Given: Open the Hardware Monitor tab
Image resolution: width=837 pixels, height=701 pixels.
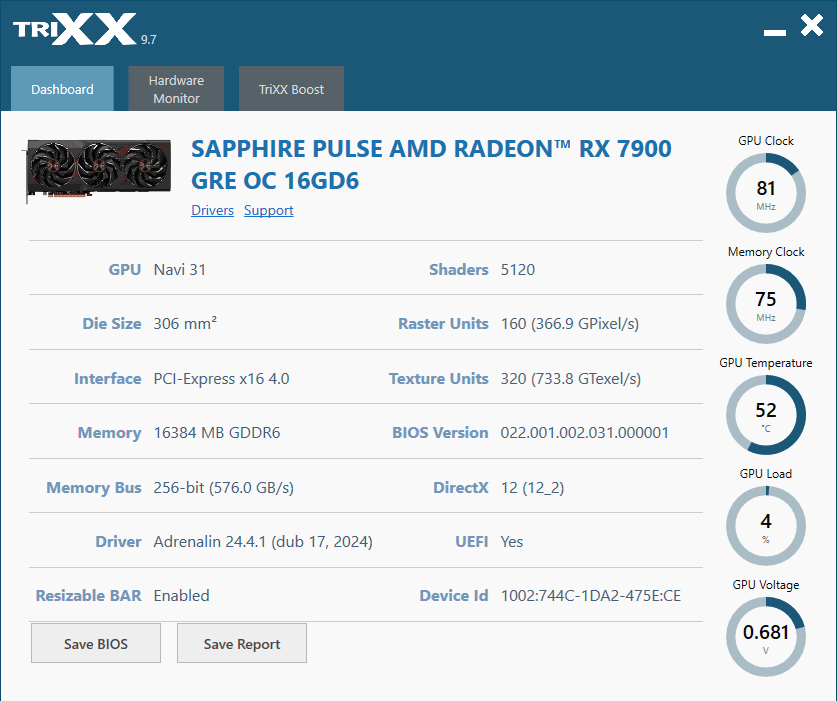Looking at the screenshot, I should (176, 89).
